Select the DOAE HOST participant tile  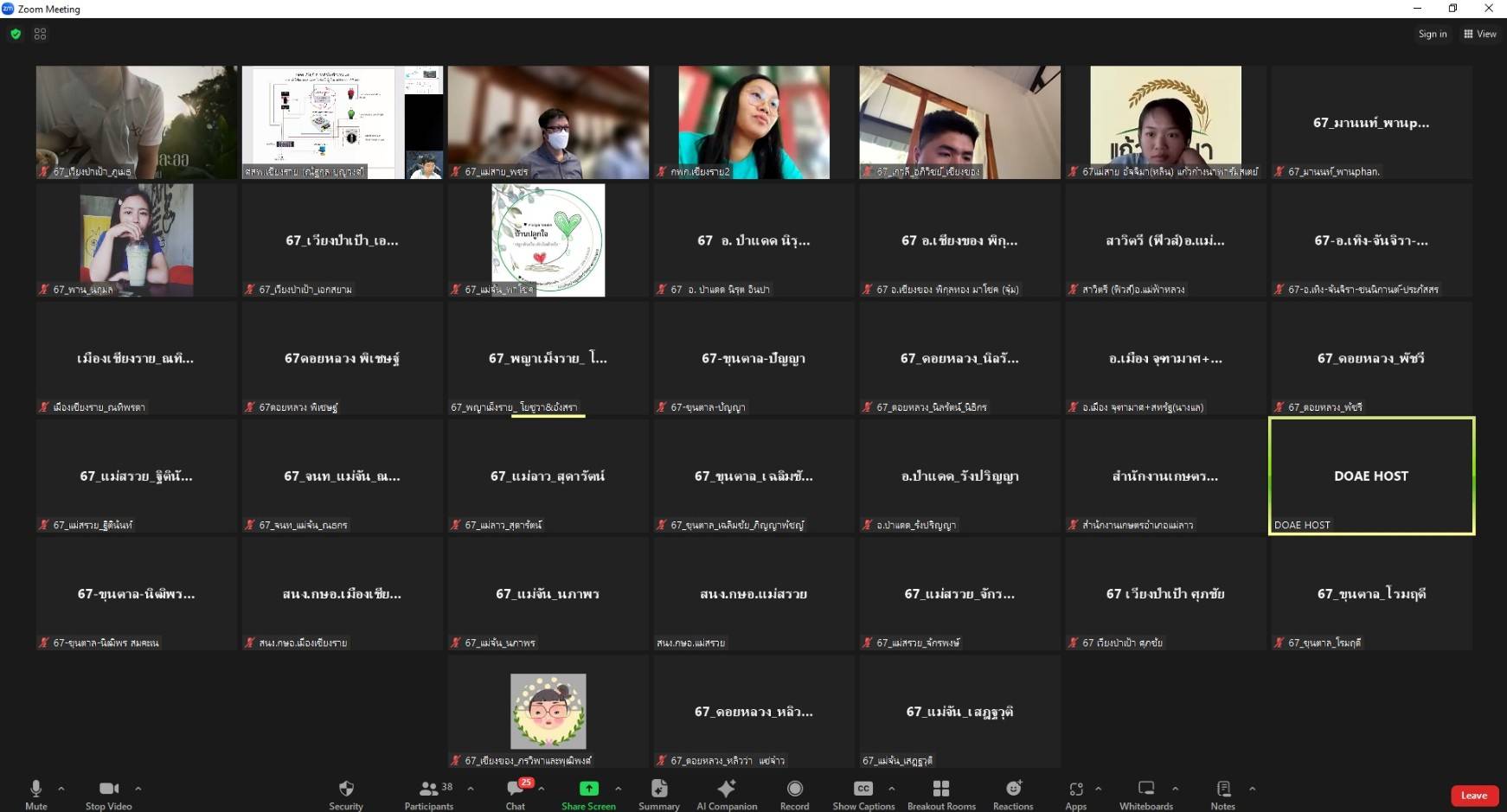[x=1371, y=476]
